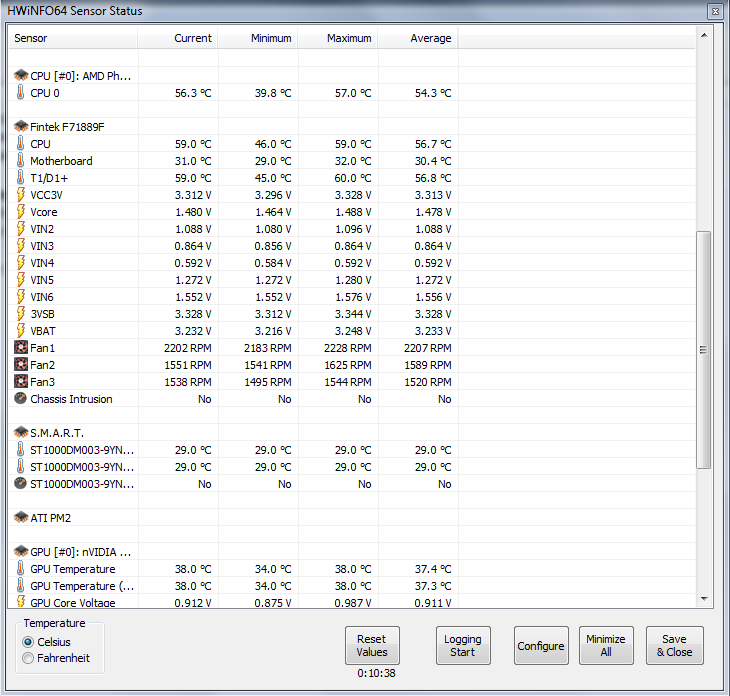Image resolution: width=730 pixels, height=696 pixels.
Task: Sort by the Current column header
Action: [178, 38]
